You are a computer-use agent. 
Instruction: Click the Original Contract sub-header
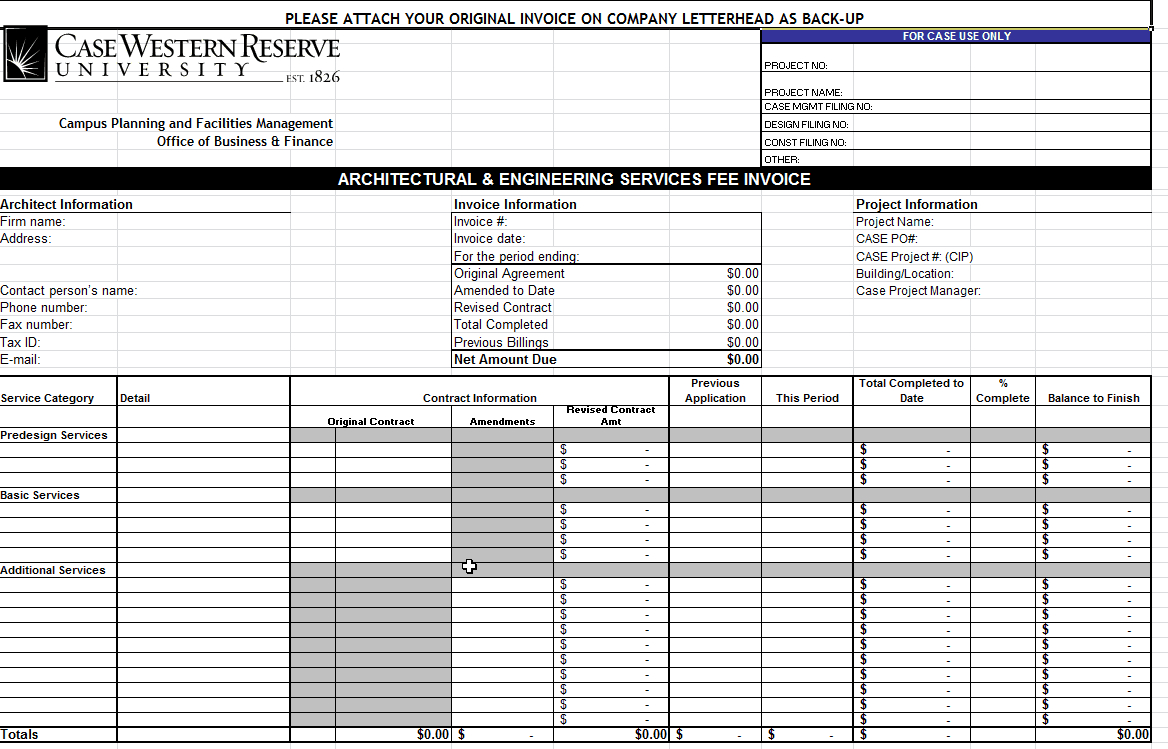pyautogui.click(x=371, y=421)
